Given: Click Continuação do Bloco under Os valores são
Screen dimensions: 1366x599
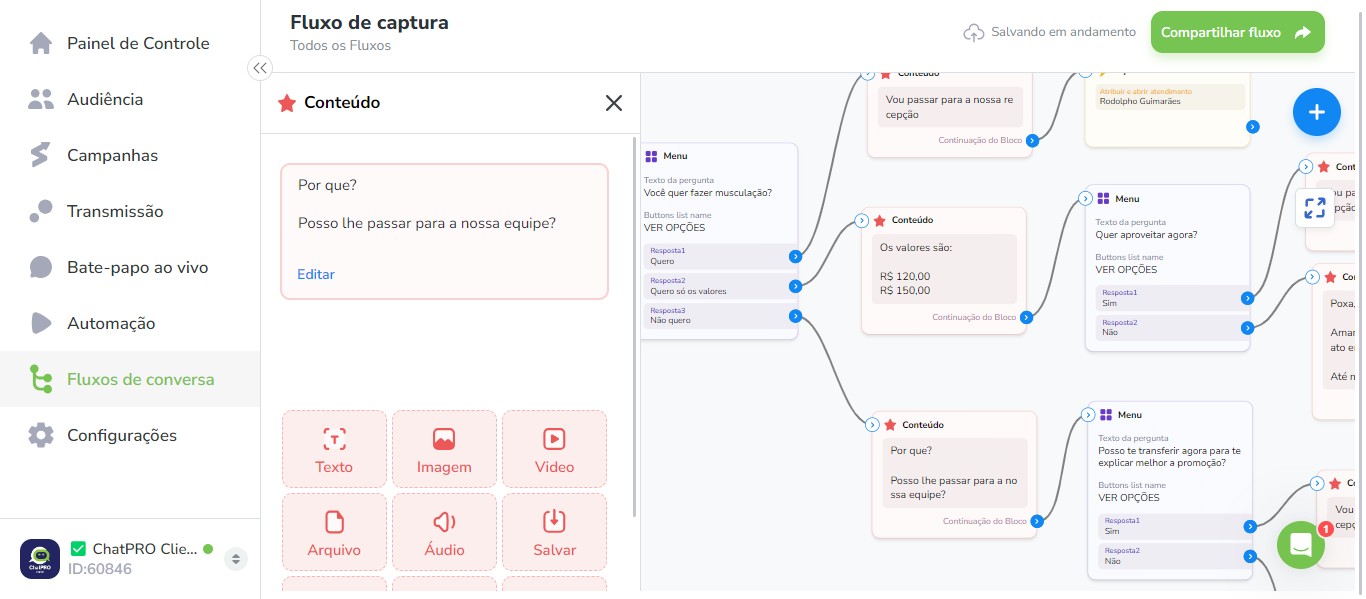Looking at the screenshot, I should [x=974, y=317].
